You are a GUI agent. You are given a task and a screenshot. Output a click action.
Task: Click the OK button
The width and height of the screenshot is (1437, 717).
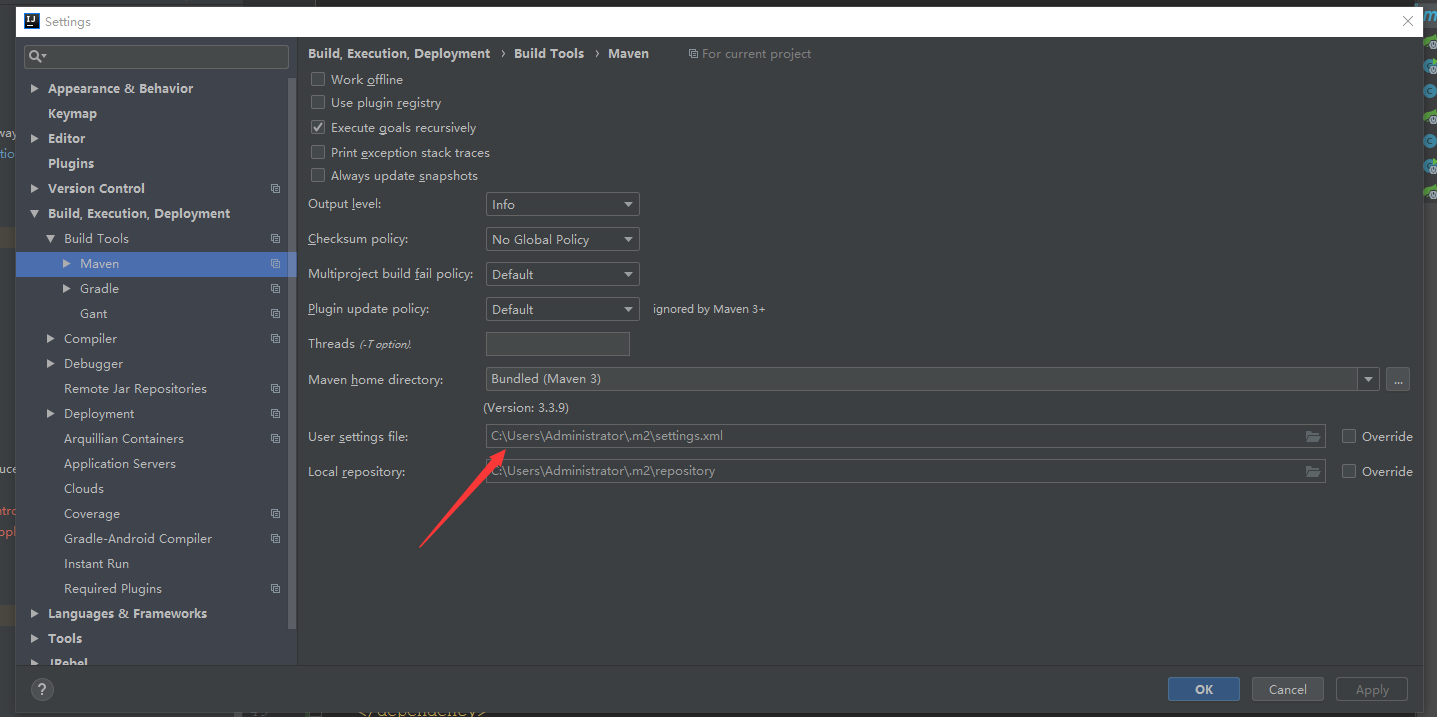coord(1204,689)
